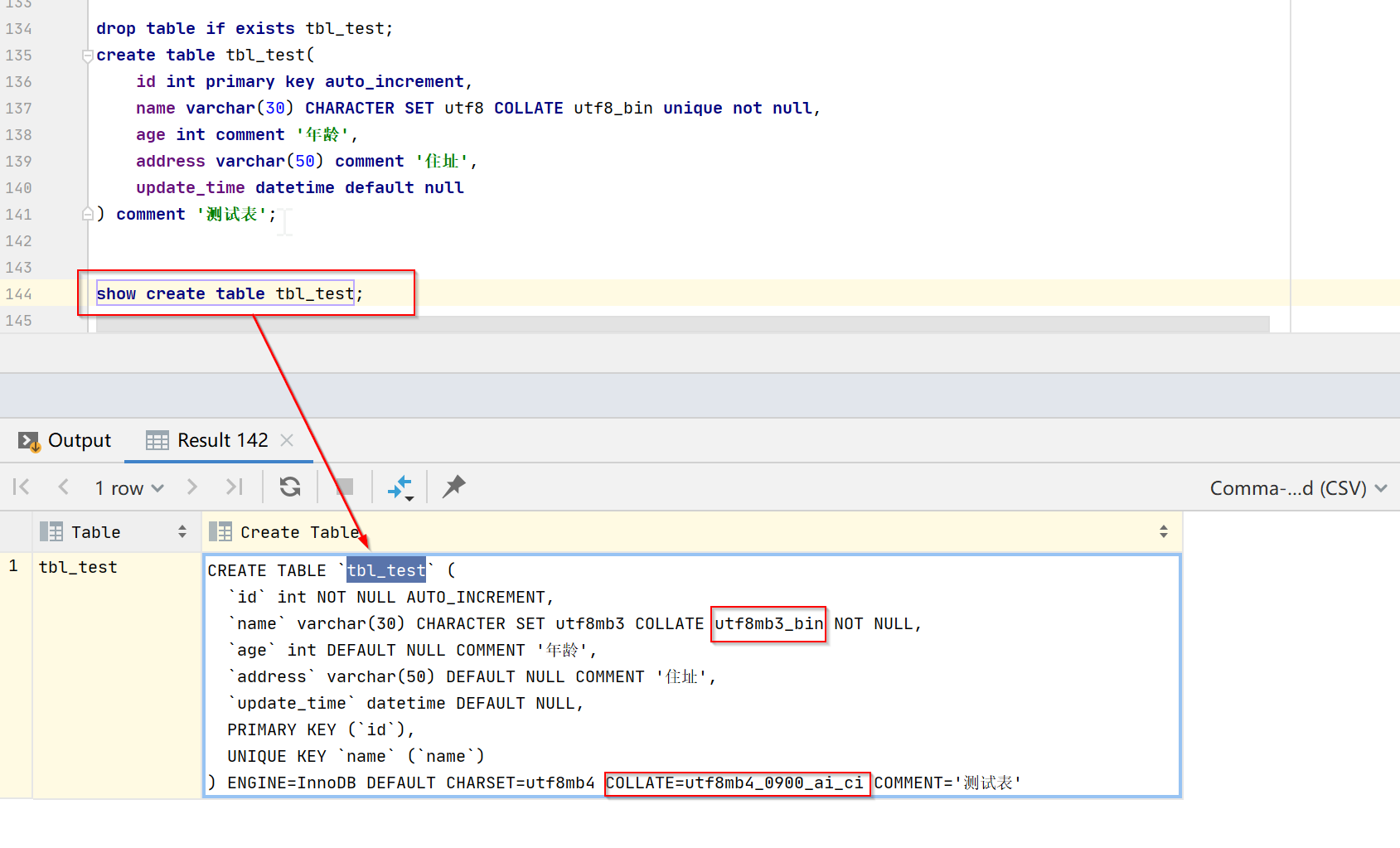Screen dimensions: 1400x848
Task: Switch to the Output tab
Action: 65,441
